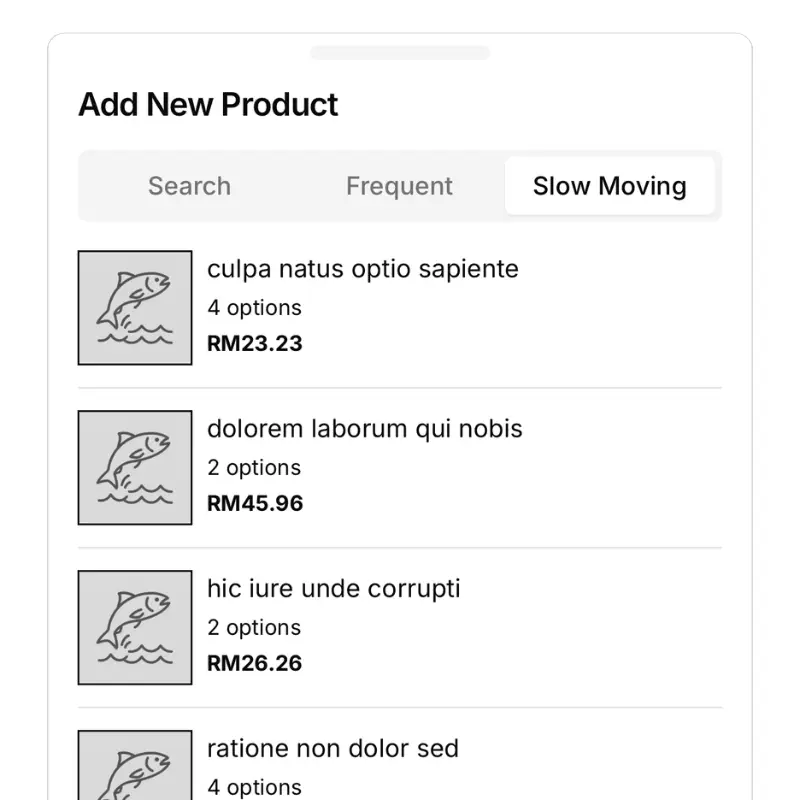View 4 options under ratione non dolor sed
This screenshot has height=800, width=800.
255,787
